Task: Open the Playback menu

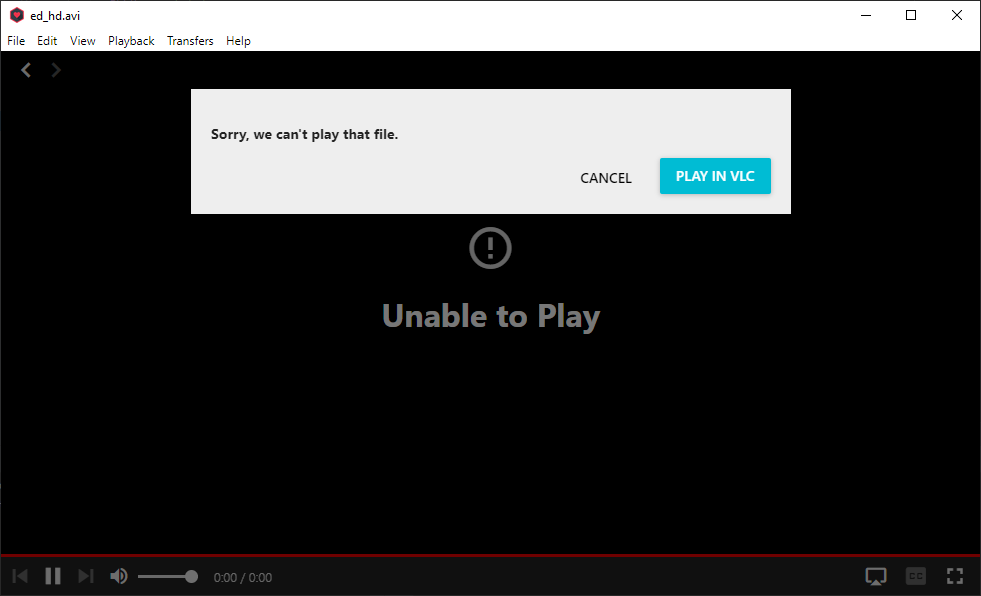Action: pyautogui.click(x=131, y=41)
